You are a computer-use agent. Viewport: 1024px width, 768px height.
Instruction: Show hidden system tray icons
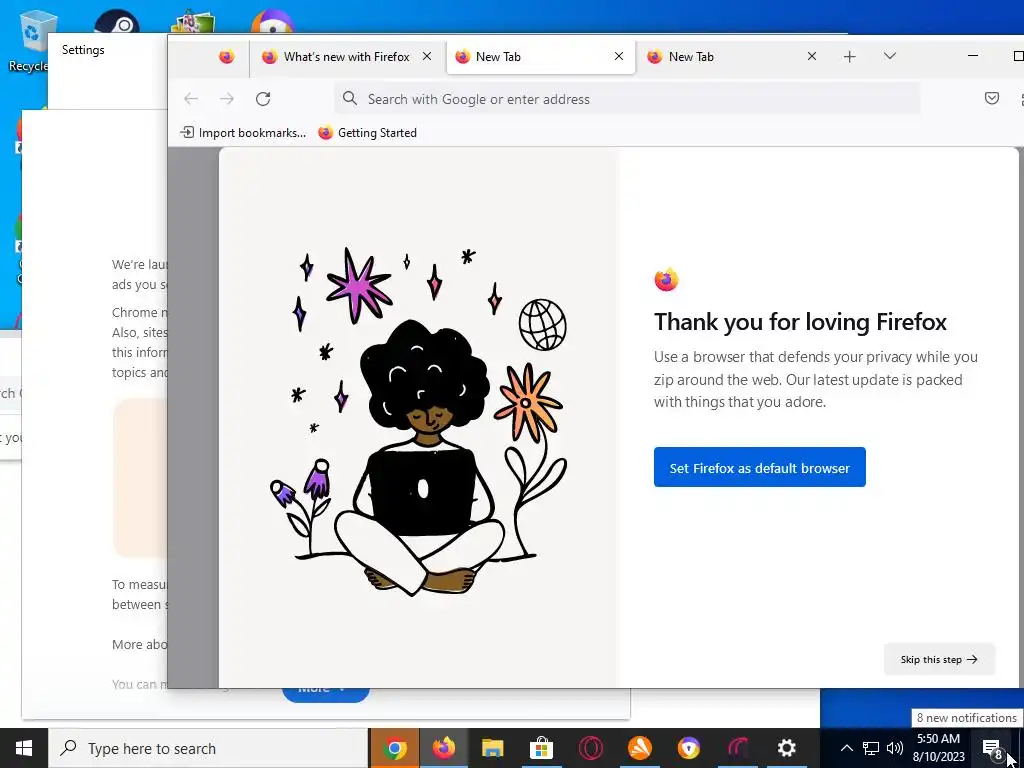(x=846, y=748)
